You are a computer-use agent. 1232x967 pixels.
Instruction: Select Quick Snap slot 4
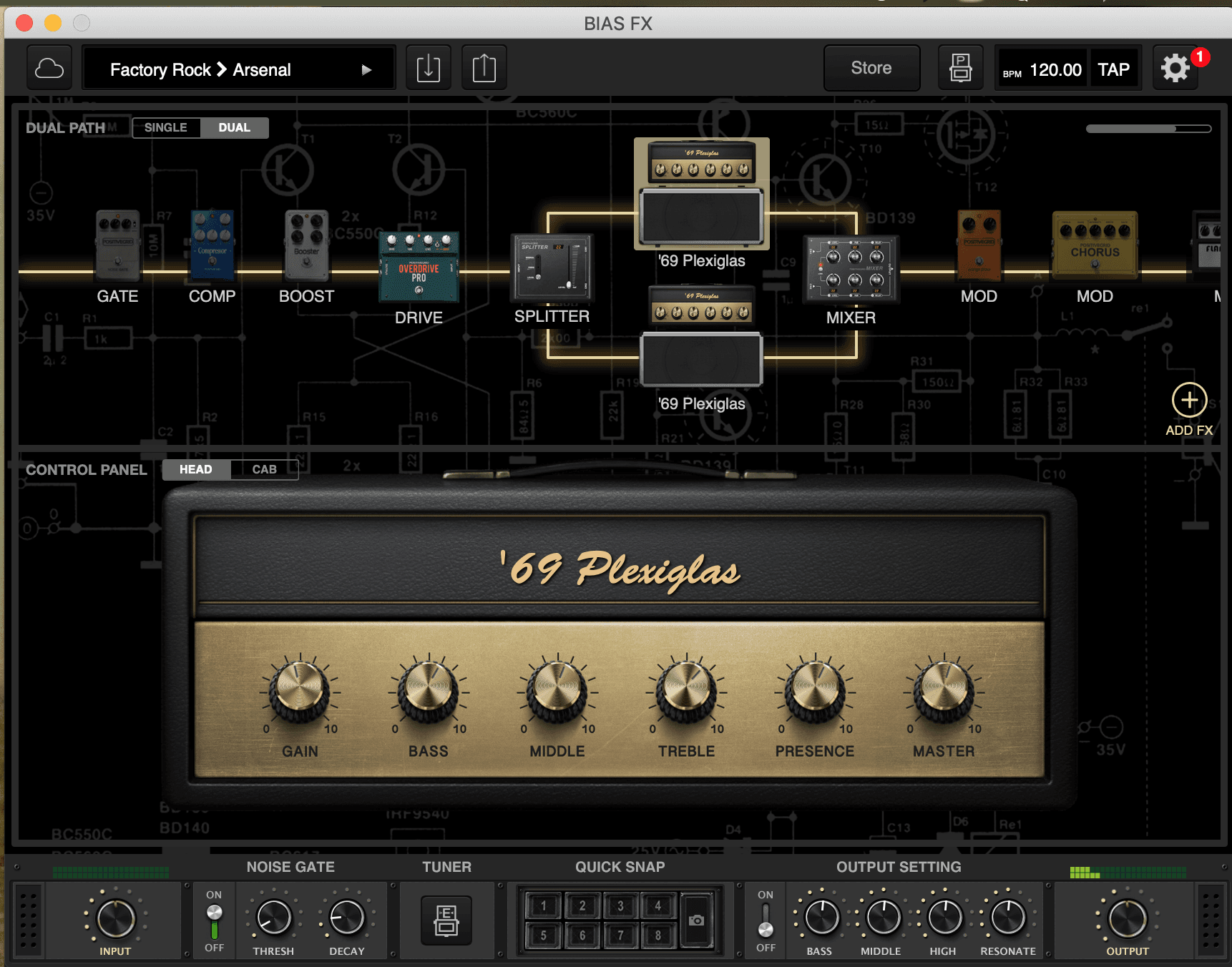[658, 906]
